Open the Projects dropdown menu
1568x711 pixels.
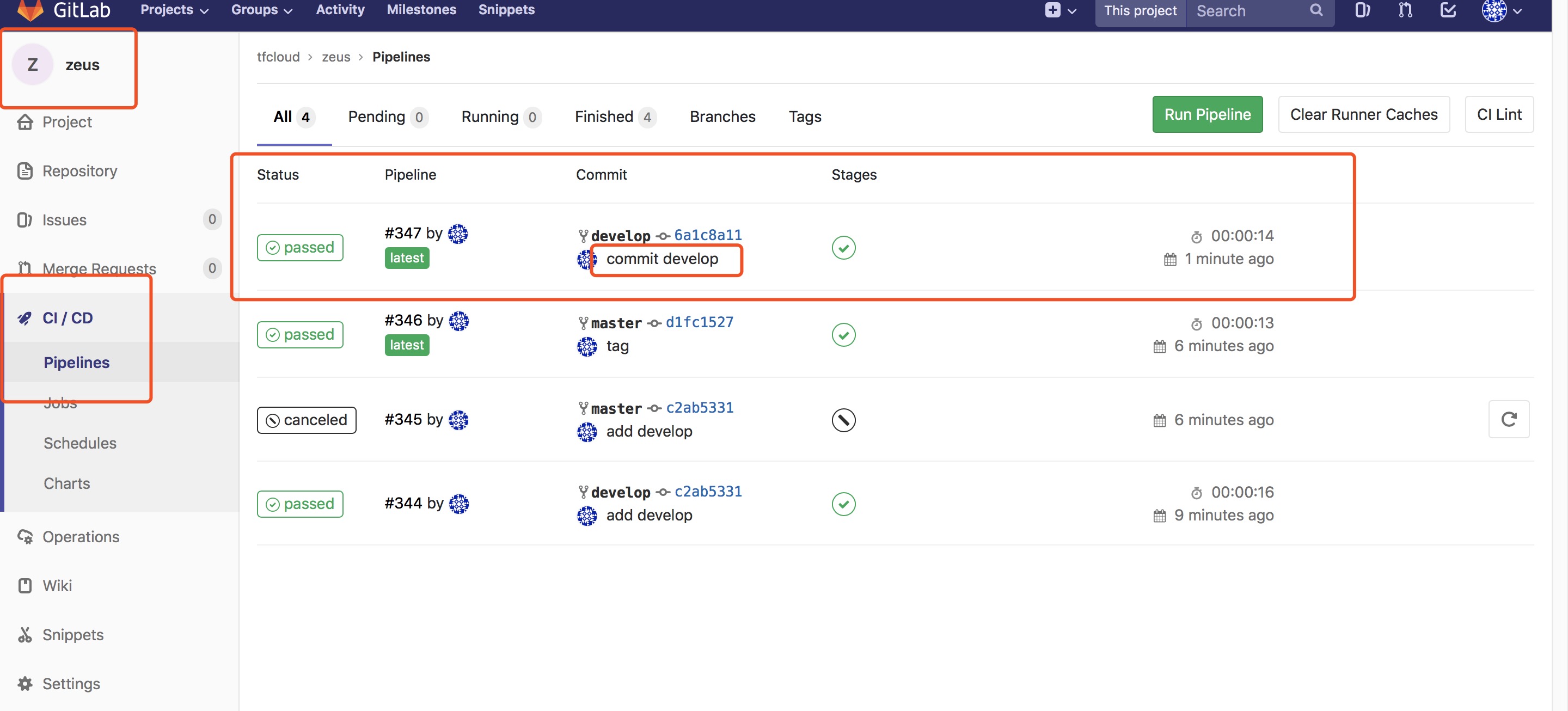click(174, 10)
